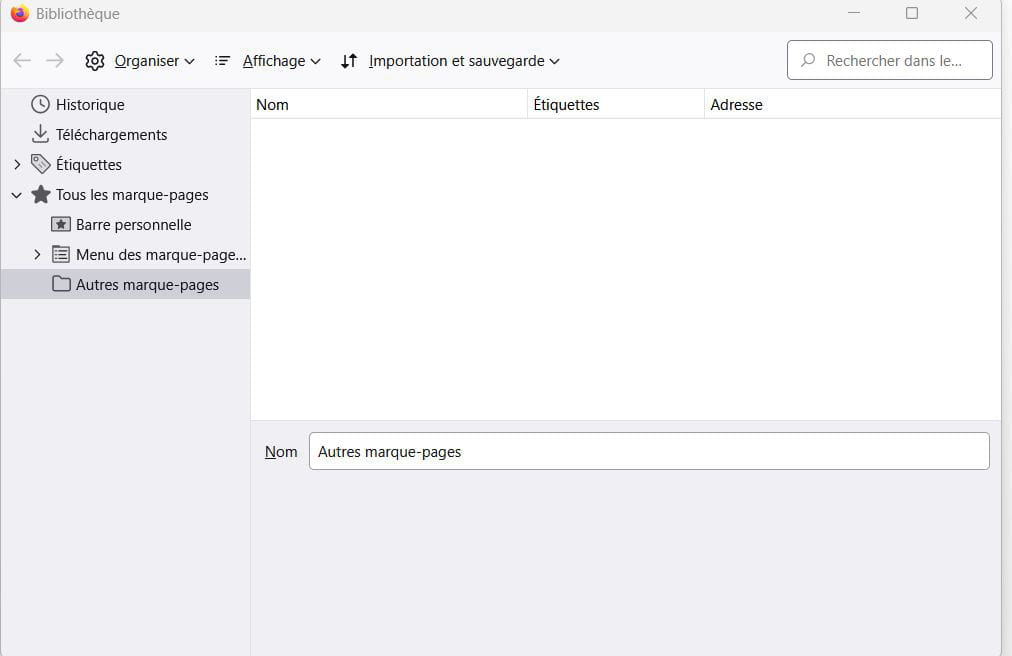Expand the Menu des marque-pages folder
Image resolution: width=1012 pixels, height=656 pixels.
(37, 254)
